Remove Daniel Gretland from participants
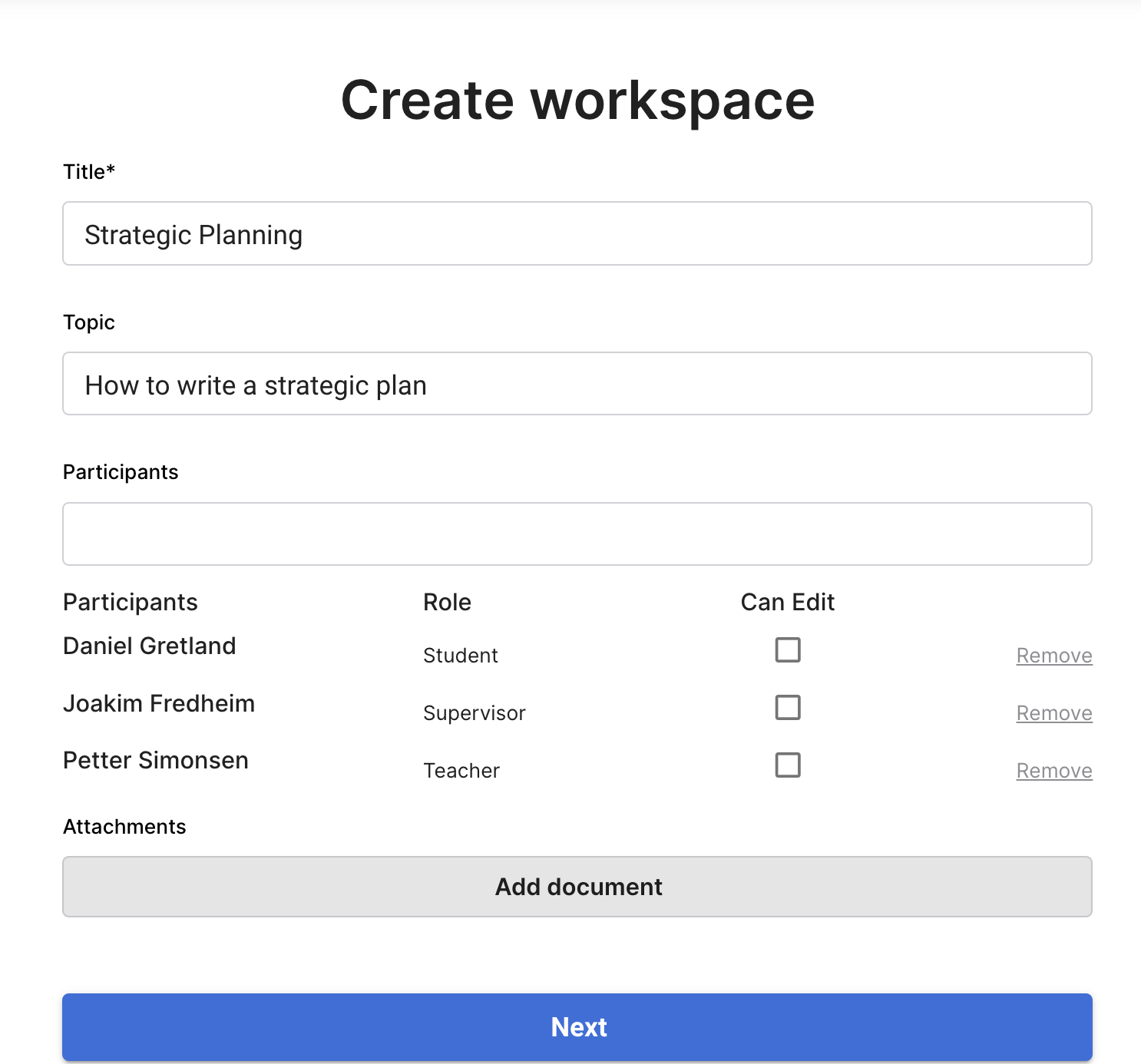Viewport: 1141px width, 1064px height. pyautogui.click(x=1053, y=656)
